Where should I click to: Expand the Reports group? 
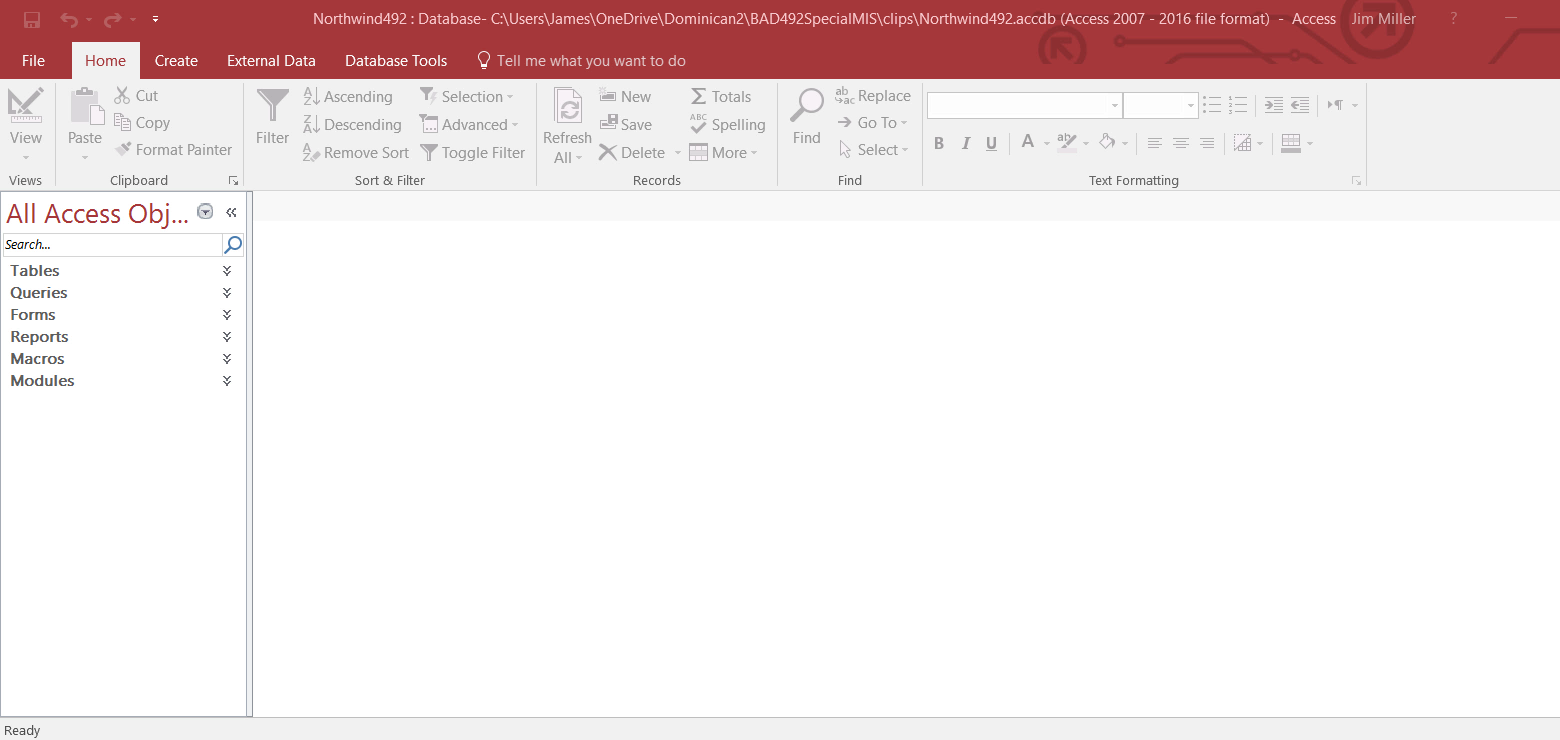click(x=227, y=337)
